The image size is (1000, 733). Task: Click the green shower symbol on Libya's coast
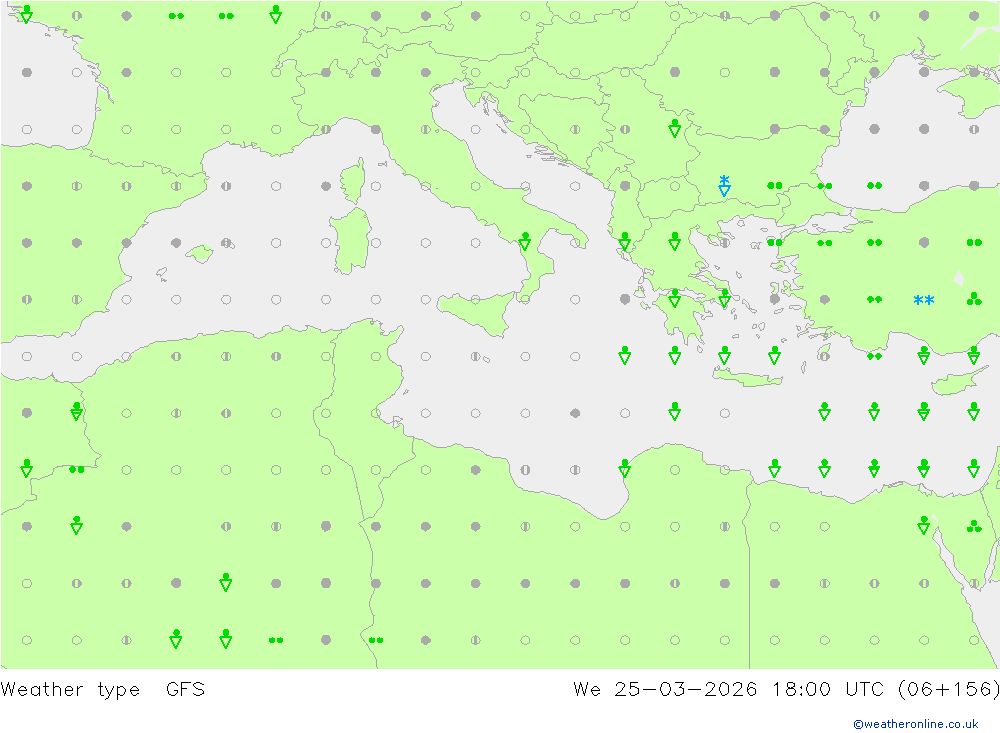point(624,469)
